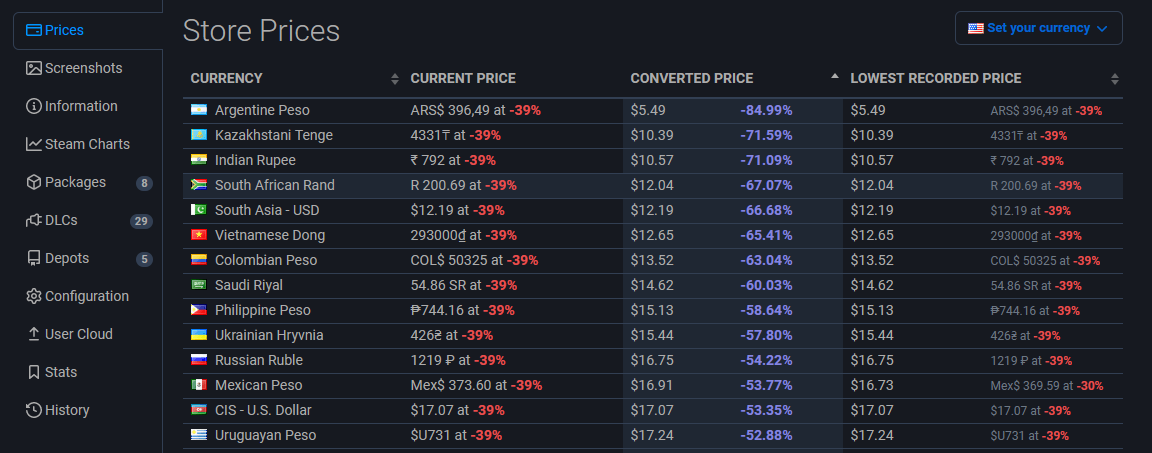Viewport: 1152px width, 453px height.
Task: Click the Indian Rupee flag icon
Action: click(x=198, y=161)
